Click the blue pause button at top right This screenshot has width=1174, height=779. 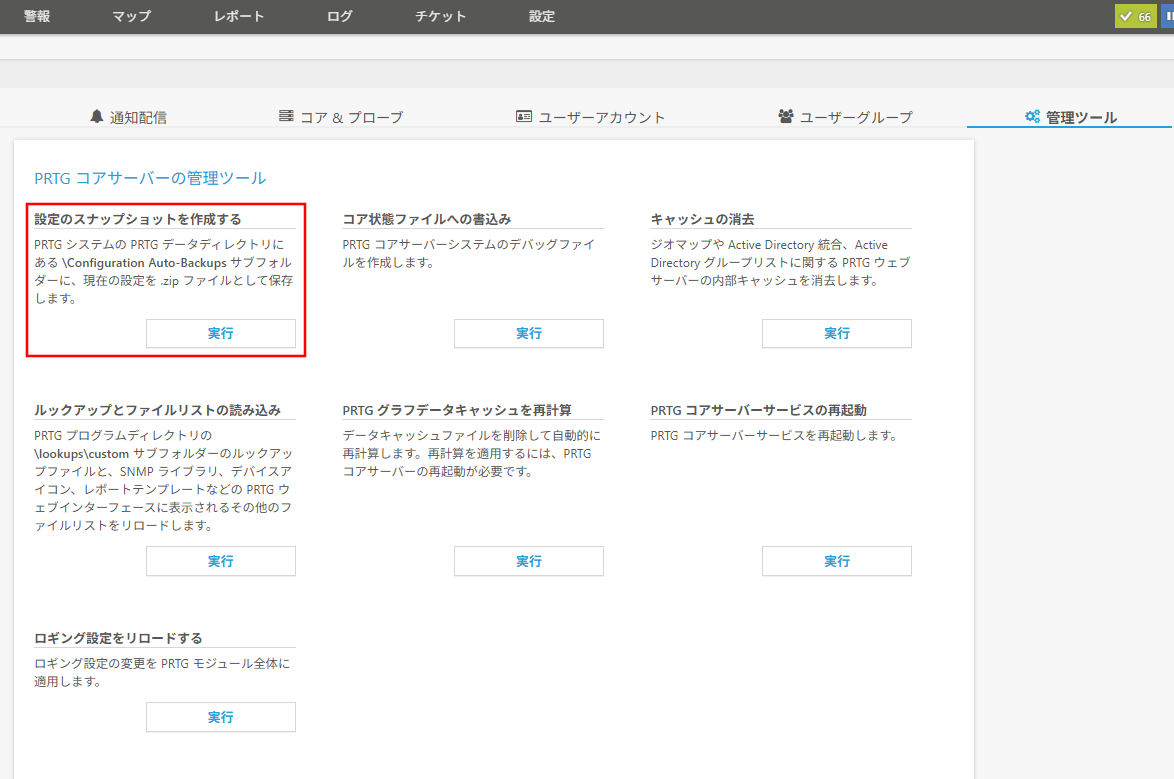point(1168,16)
